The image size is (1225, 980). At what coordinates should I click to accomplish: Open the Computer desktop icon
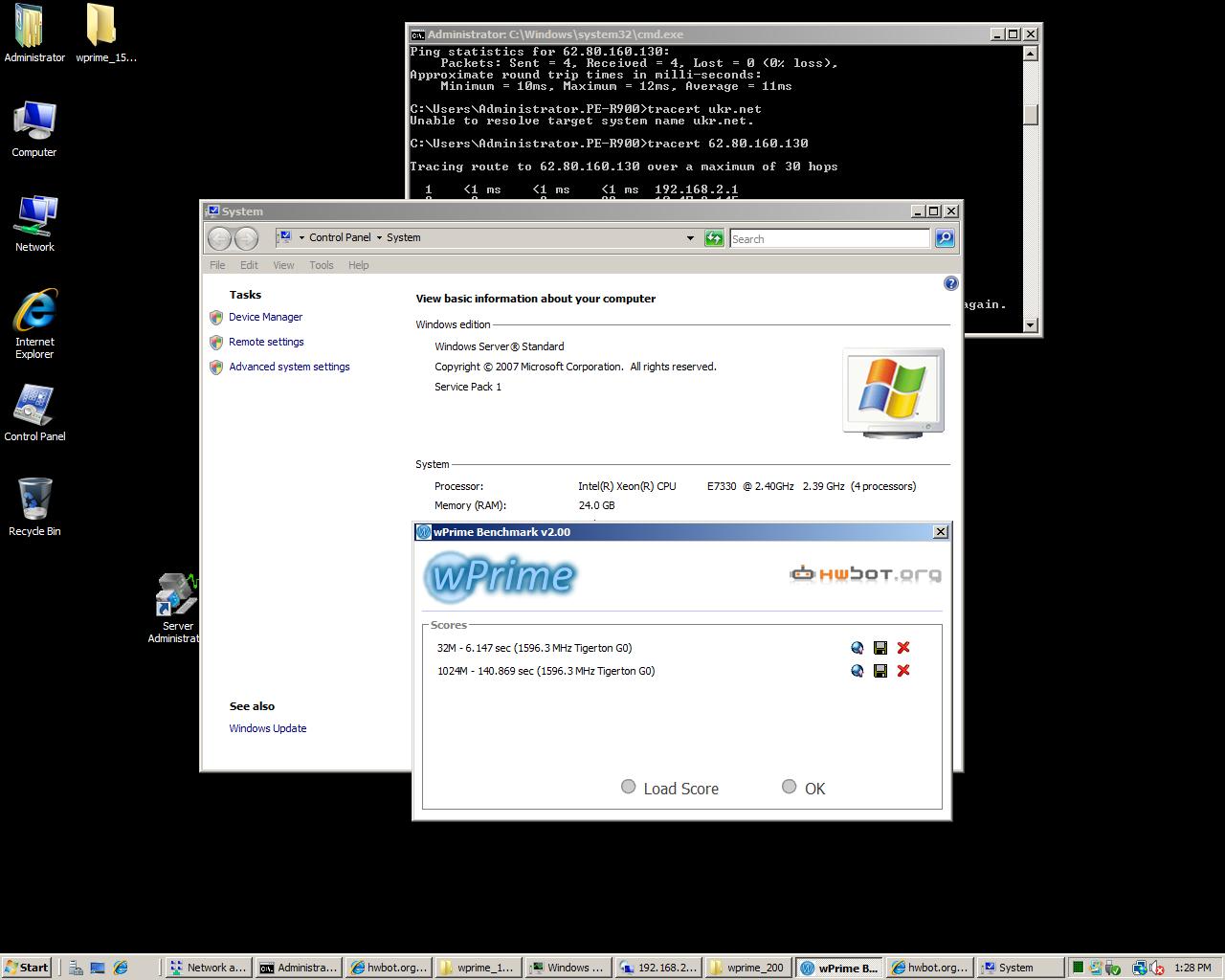34,129
